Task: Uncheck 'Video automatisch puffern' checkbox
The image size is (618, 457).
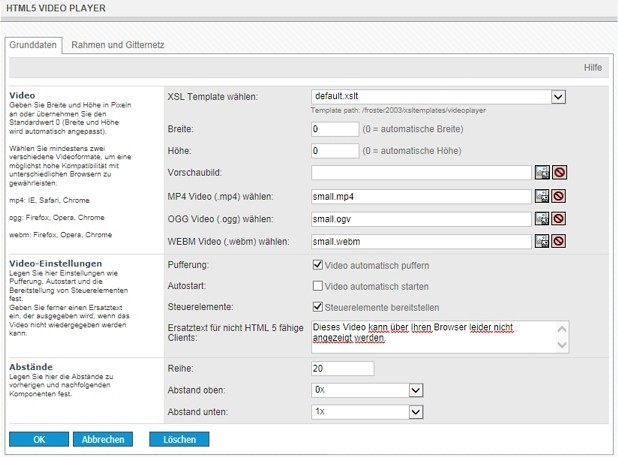Action: pyautogui.click(x=318, y=265)
